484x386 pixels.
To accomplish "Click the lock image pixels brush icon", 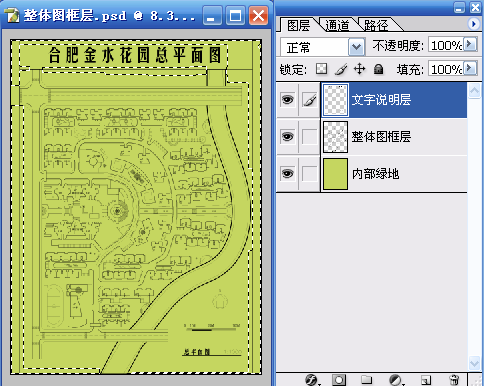I will pos(341,69).
